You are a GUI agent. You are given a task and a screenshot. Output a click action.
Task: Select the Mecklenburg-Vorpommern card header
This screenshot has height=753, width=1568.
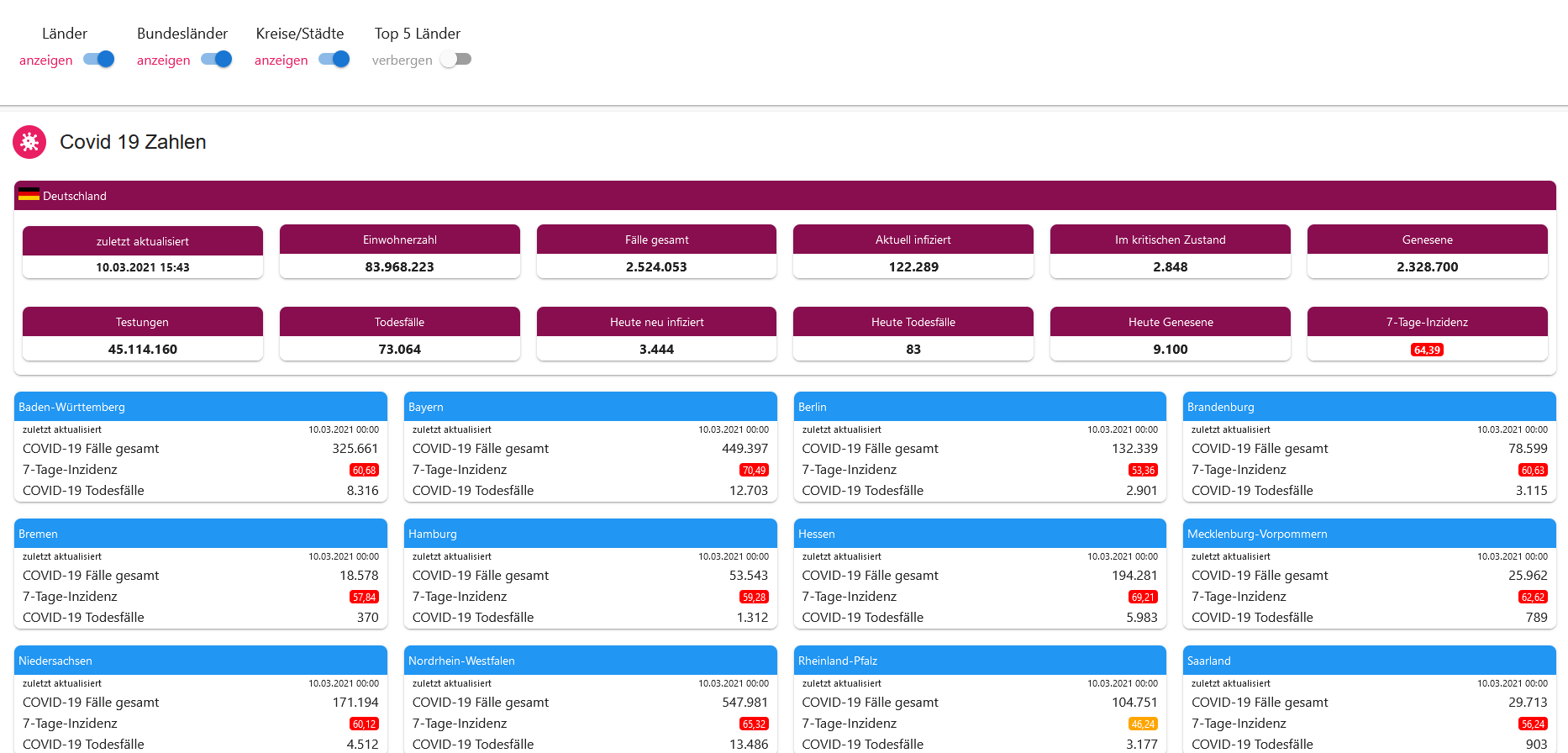click(1370, 534)
